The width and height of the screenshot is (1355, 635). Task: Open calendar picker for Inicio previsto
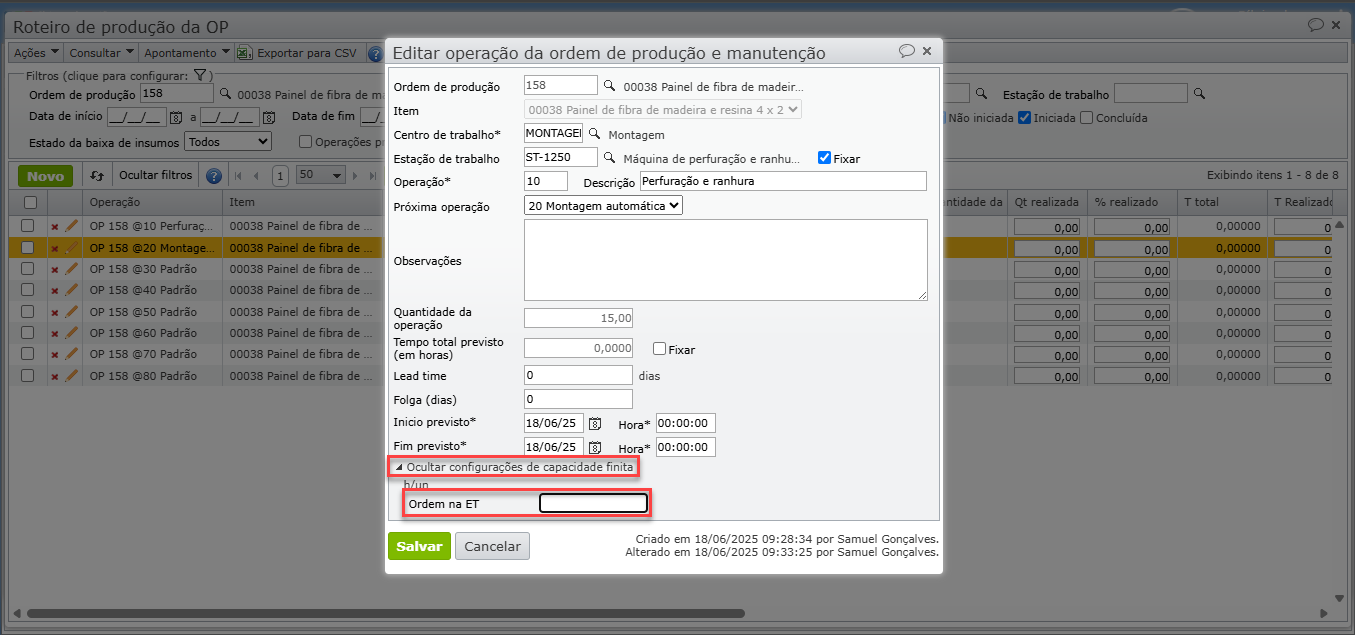click(595, 423)
